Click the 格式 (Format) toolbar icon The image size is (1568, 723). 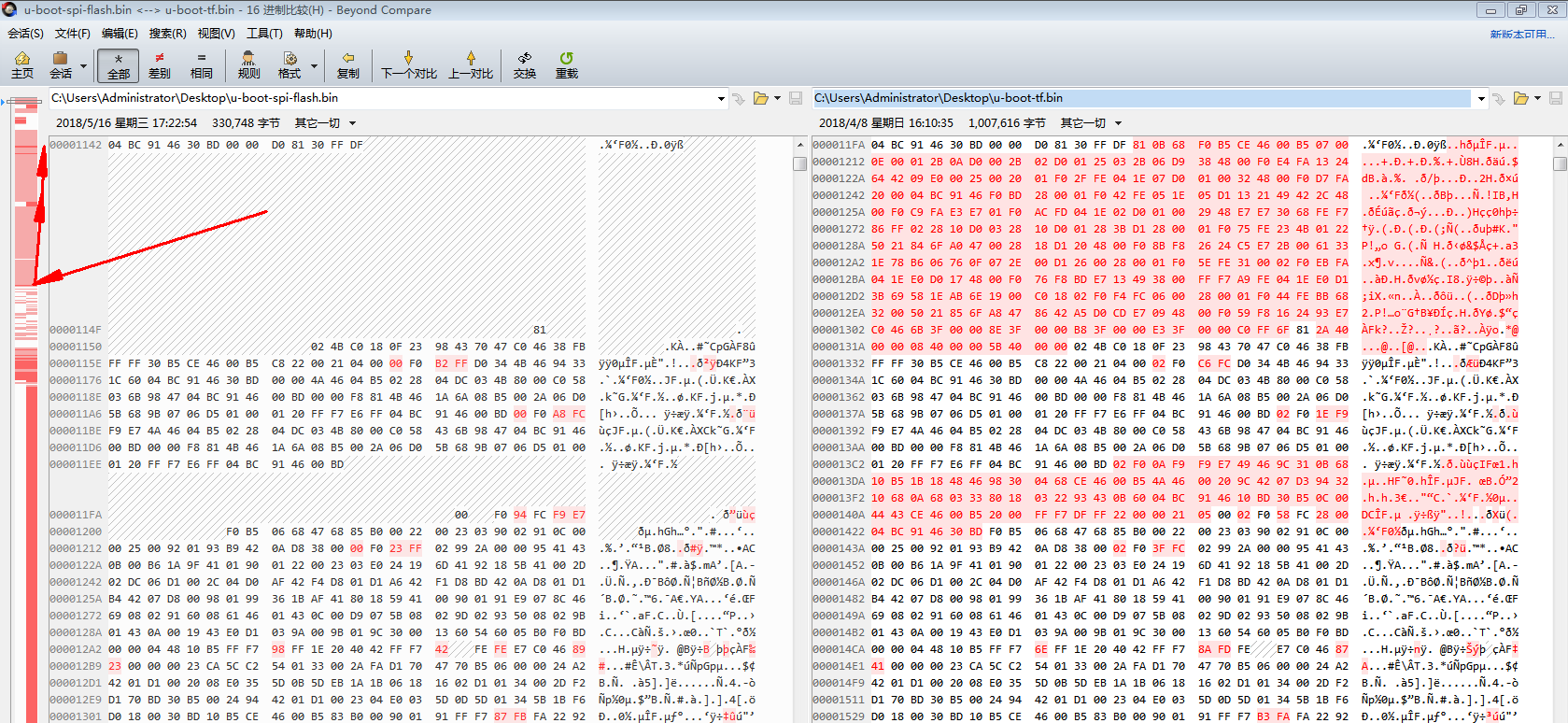click(290, 64)
